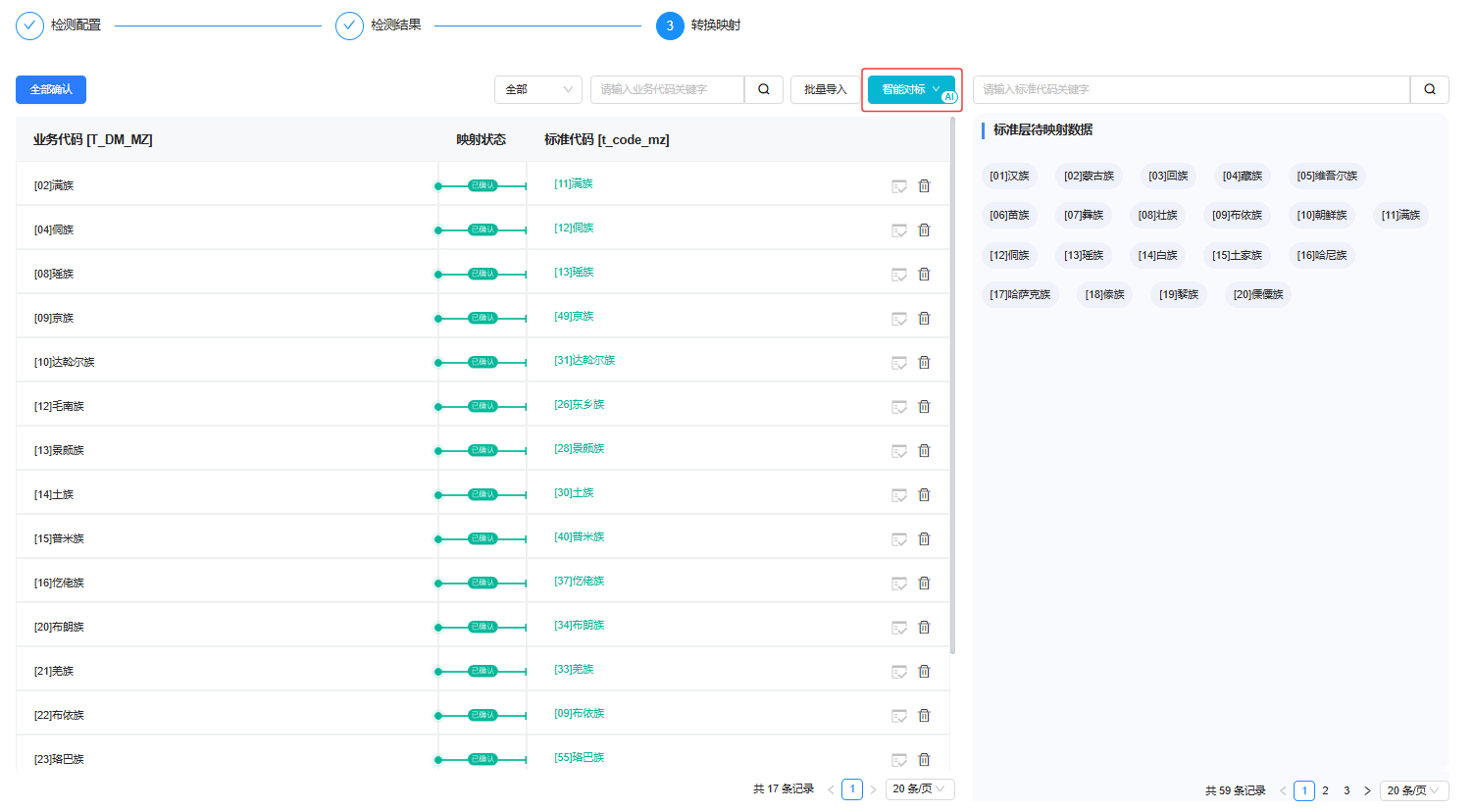Click 已确认 status badge on [12]毛南族 row

(x=483, y=406)
